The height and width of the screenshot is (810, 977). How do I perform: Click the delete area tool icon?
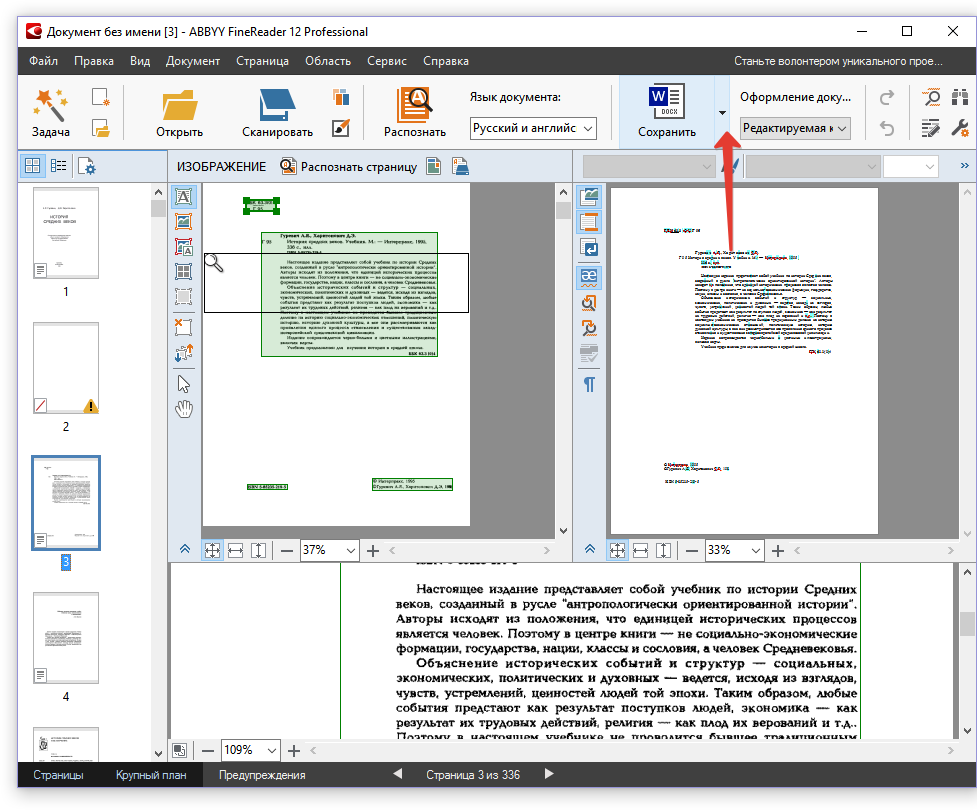183,326
